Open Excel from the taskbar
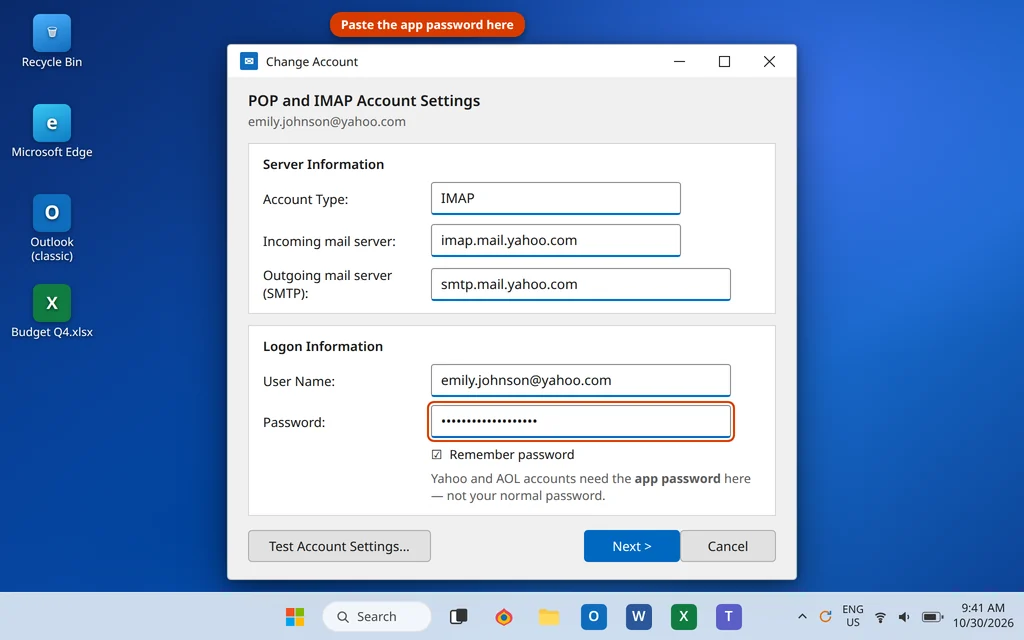1024x640 pixels. (684, 616)
